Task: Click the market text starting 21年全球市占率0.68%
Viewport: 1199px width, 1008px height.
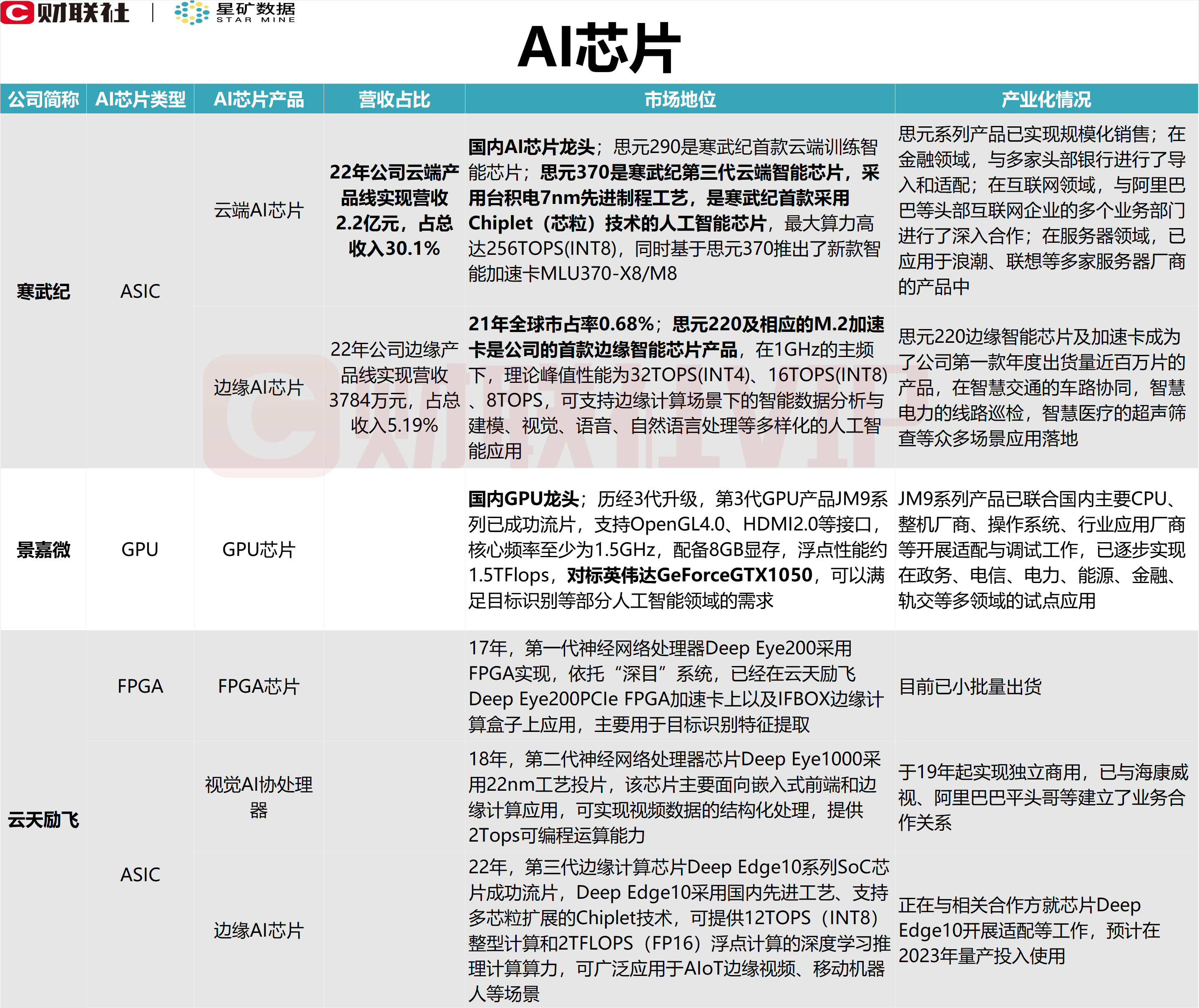Action: point(680,387)
